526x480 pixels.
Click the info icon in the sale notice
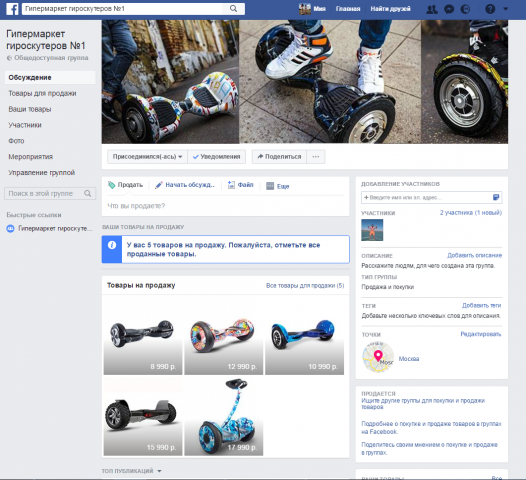(x=112, y=245)
